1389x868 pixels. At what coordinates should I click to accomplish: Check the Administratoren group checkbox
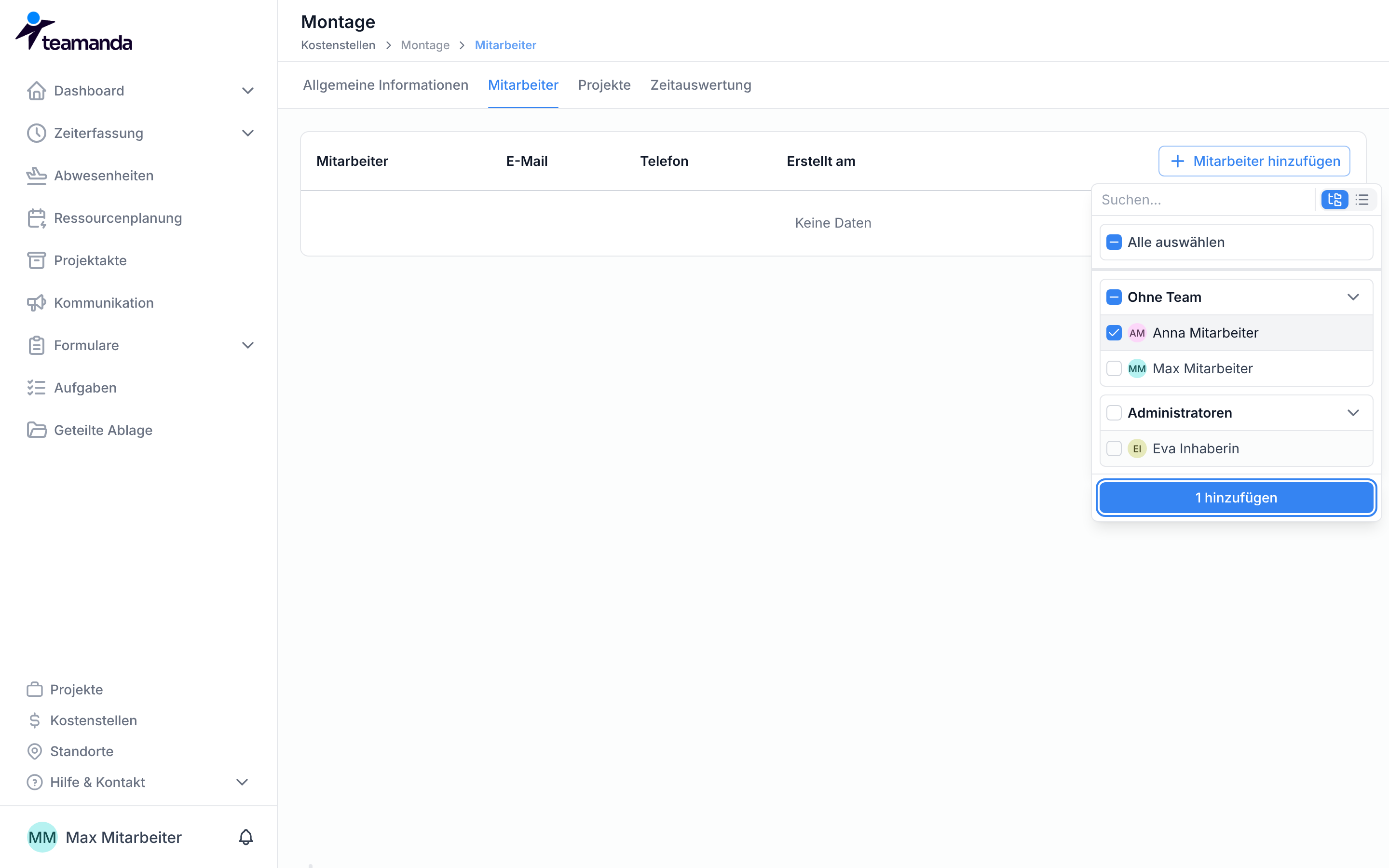1114,413
